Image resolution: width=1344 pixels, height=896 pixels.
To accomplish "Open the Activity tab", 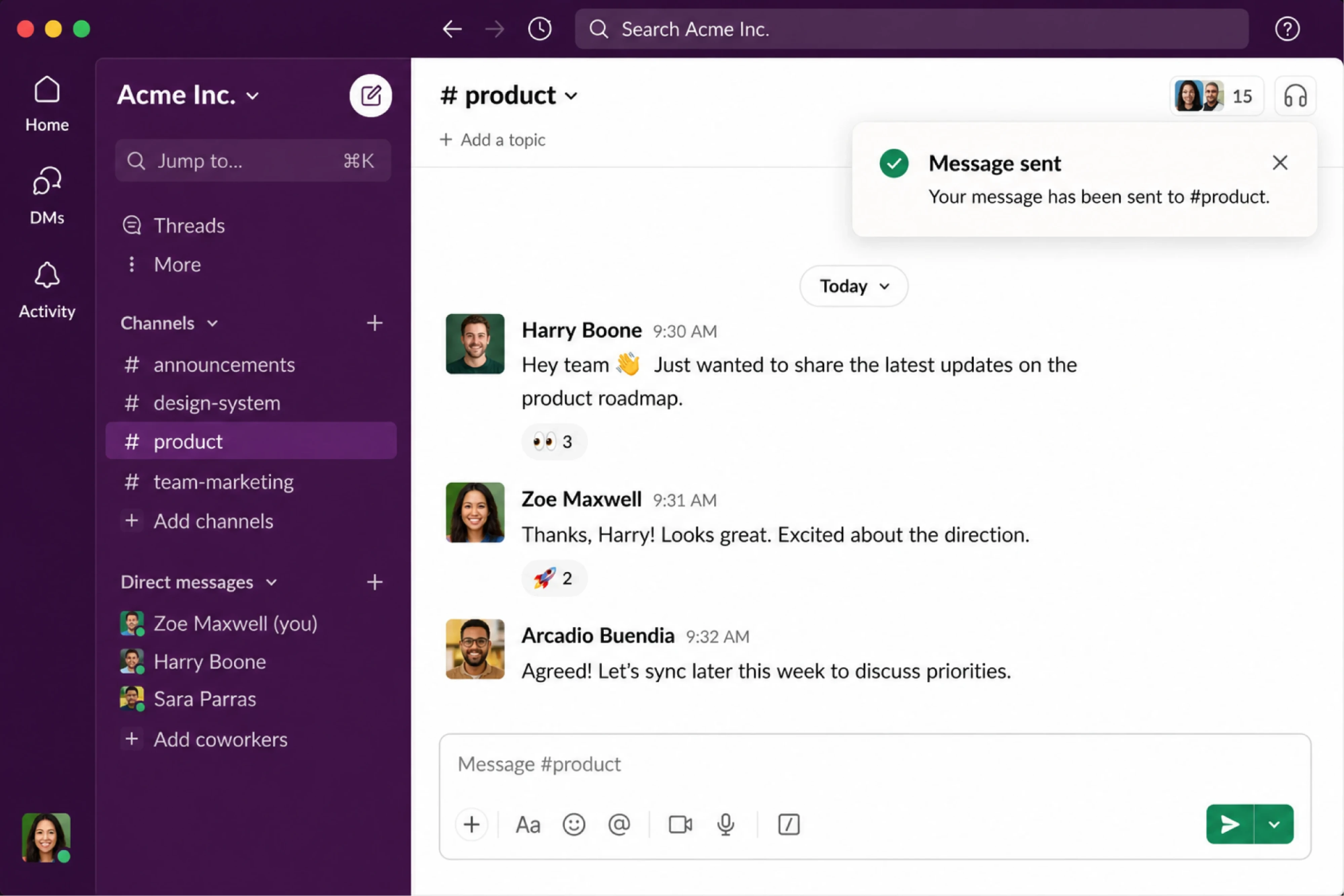I will coord(47,290).
